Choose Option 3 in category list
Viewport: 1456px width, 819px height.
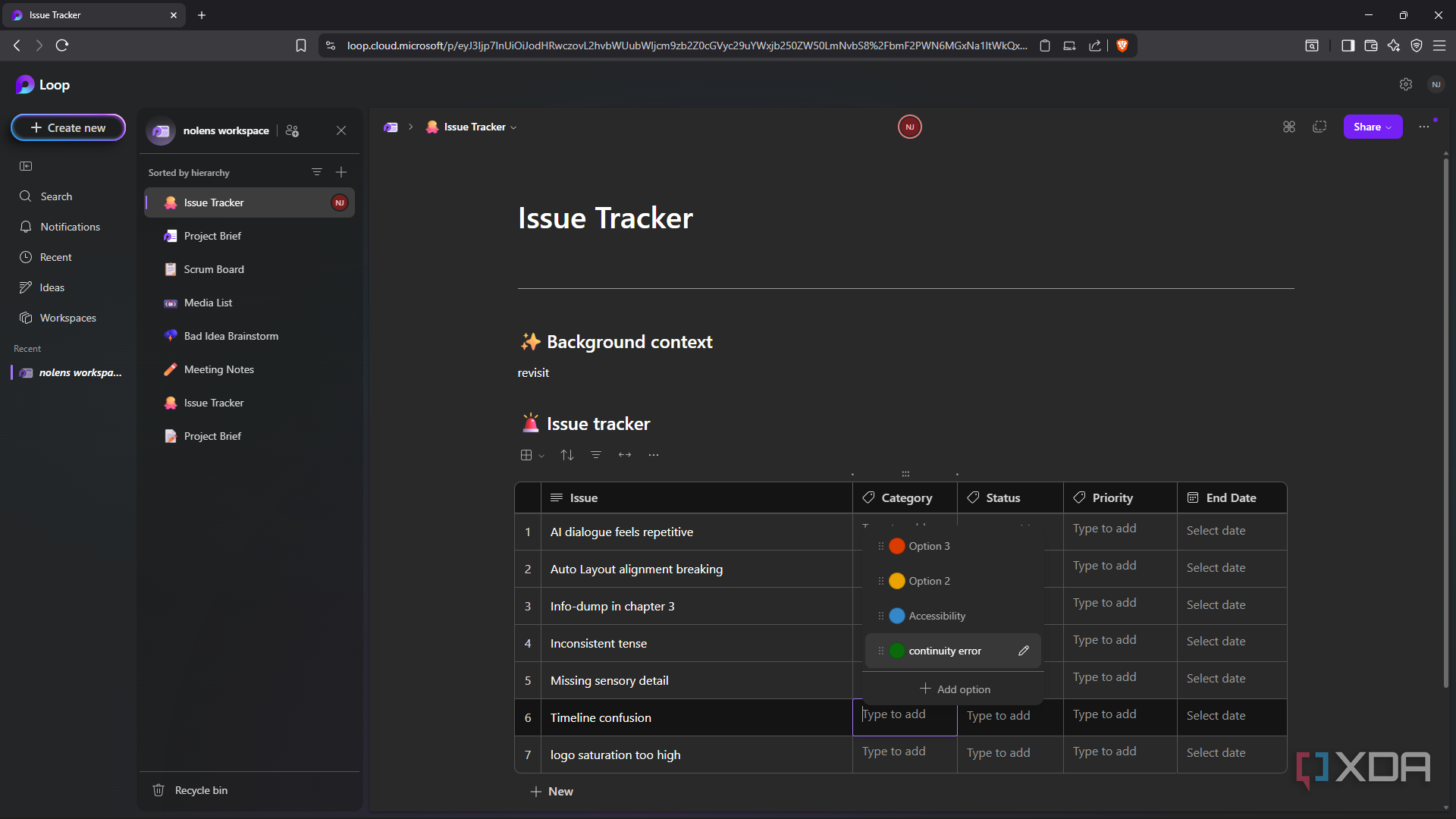pos(929,546)
